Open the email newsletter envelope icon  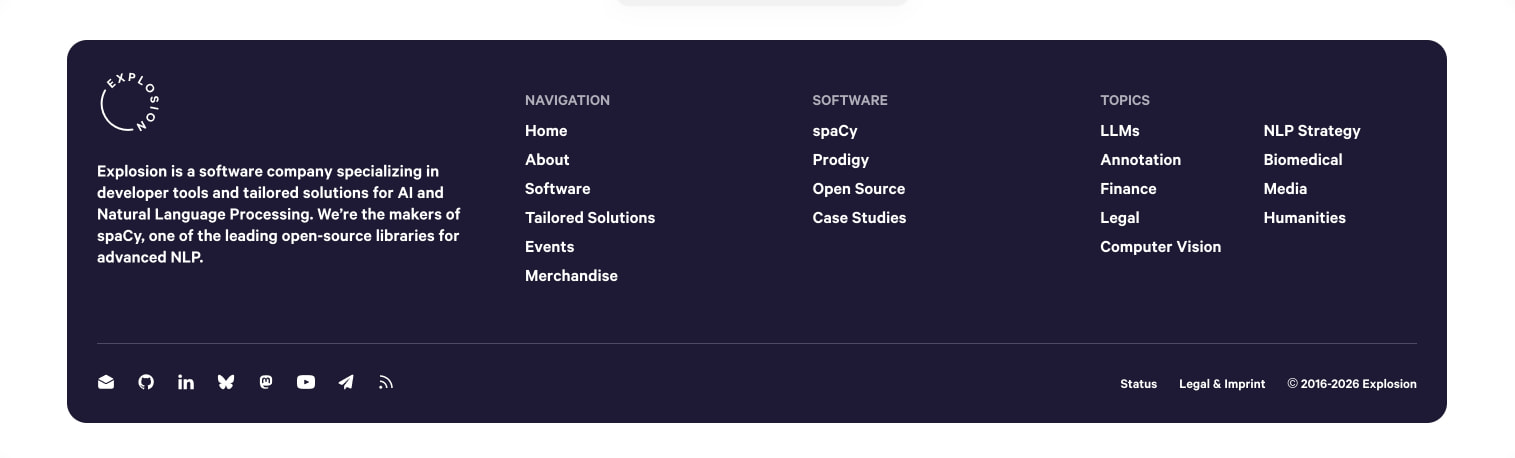coord(106,382)
